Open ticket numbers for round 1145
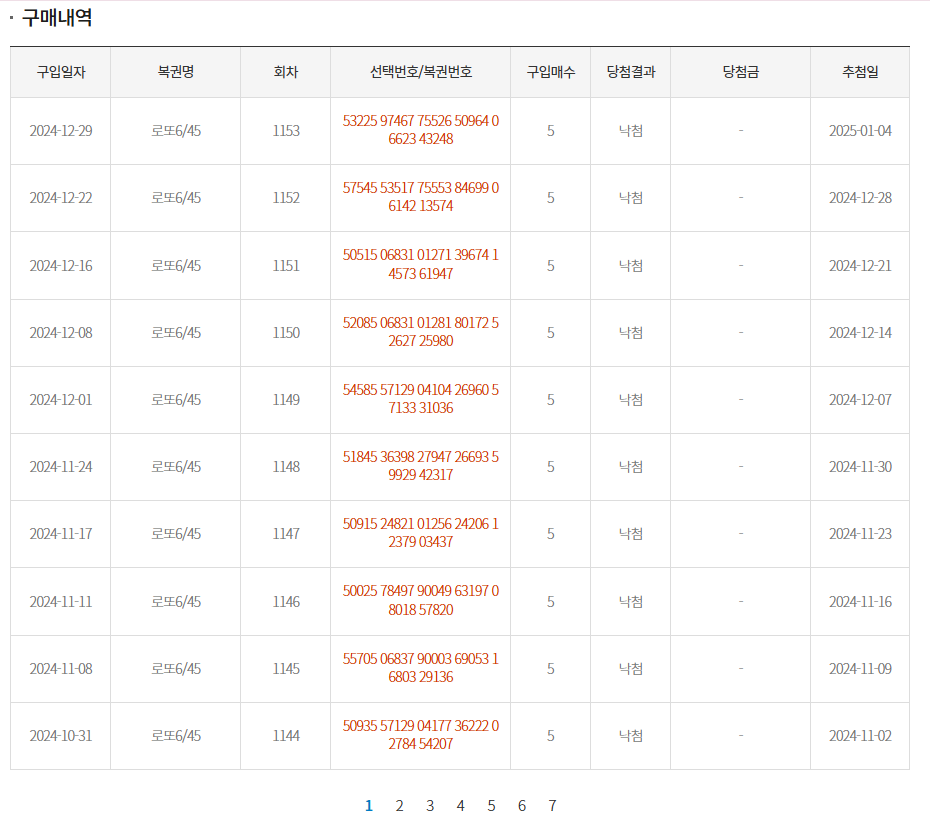Screen dimensions: 930x839 (x=420, y=668)
